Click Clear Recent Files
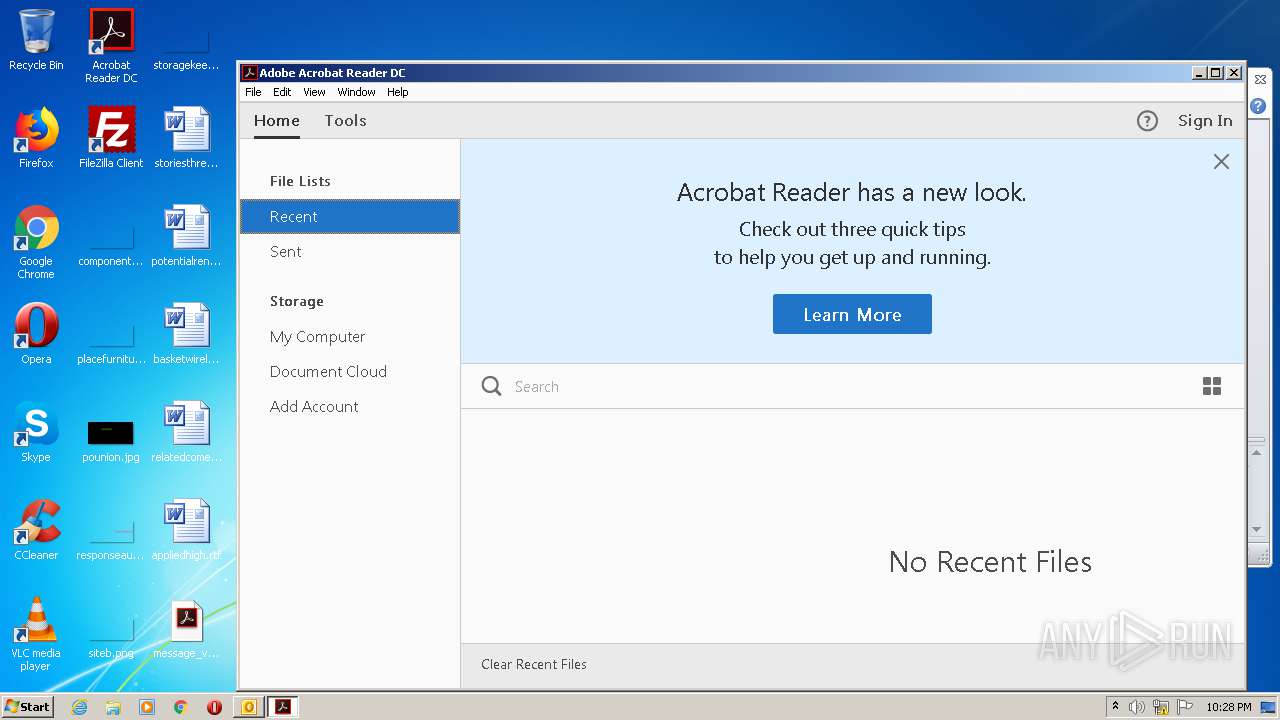The width and height of the screenshot is (1280, 720). coord(534,664)
